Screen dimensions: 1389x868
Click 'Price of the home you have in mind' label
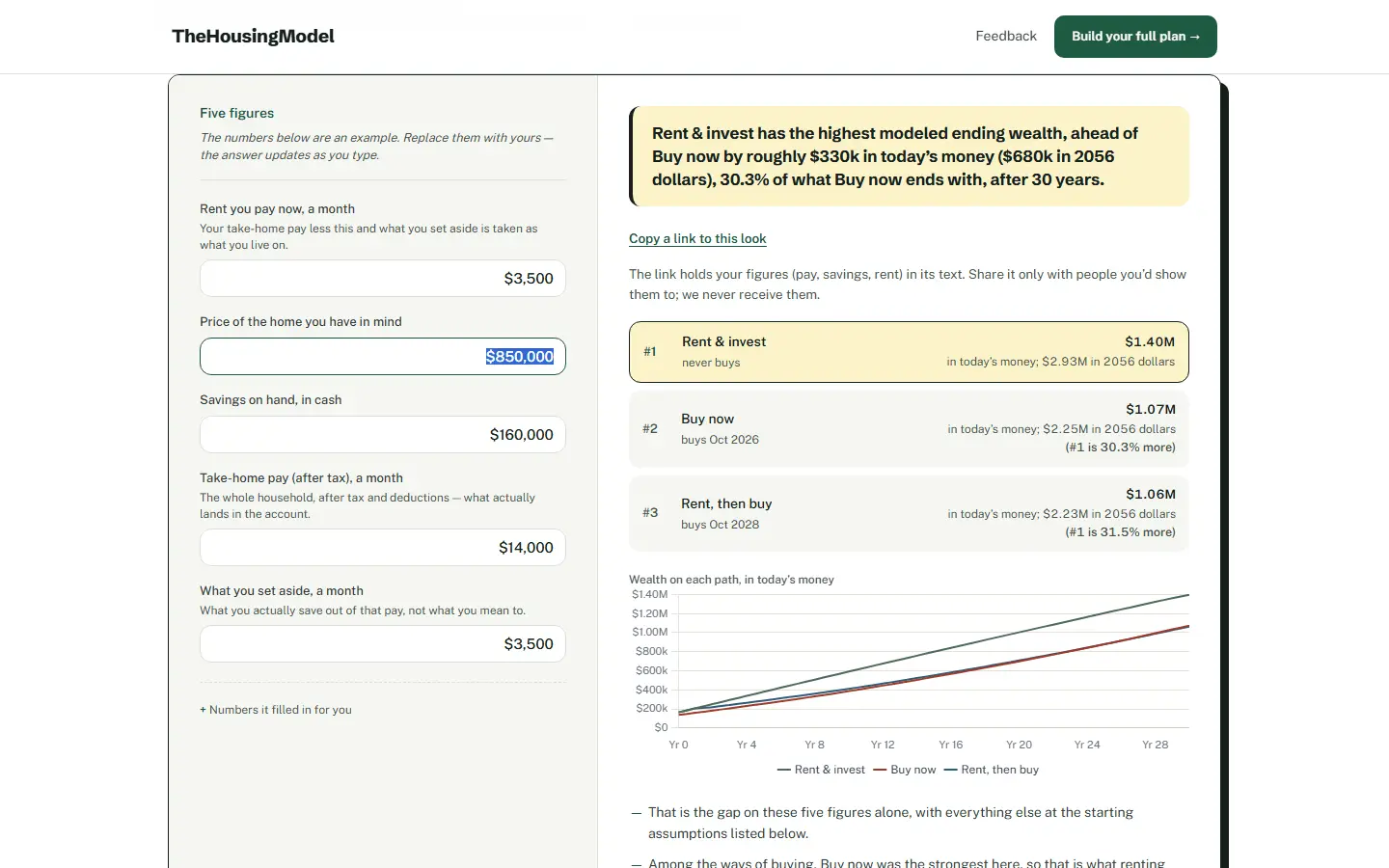coord(301,322)
